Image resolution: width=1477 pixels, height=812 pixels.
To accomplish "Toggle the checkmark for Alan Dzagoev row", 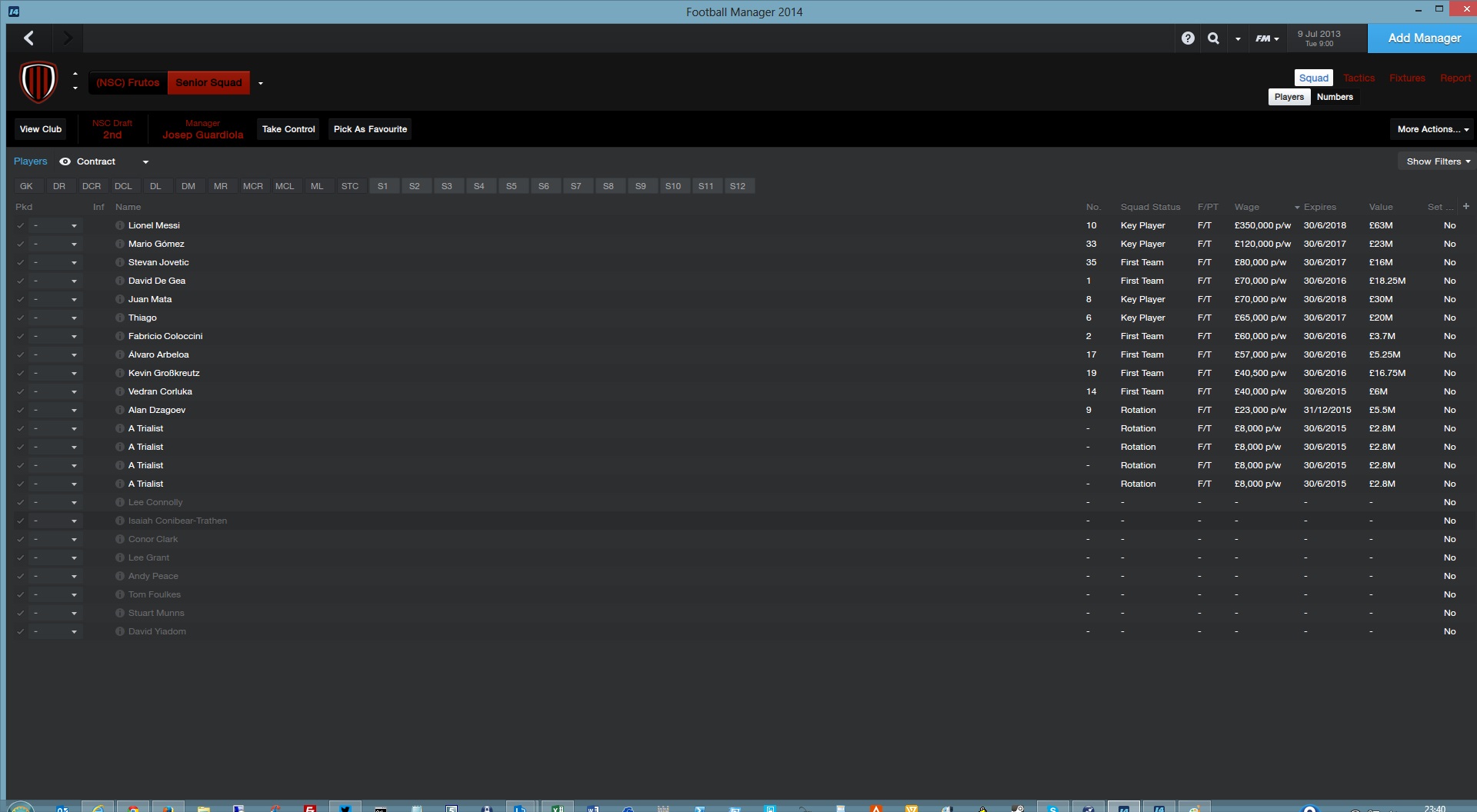I will [21, 410].
